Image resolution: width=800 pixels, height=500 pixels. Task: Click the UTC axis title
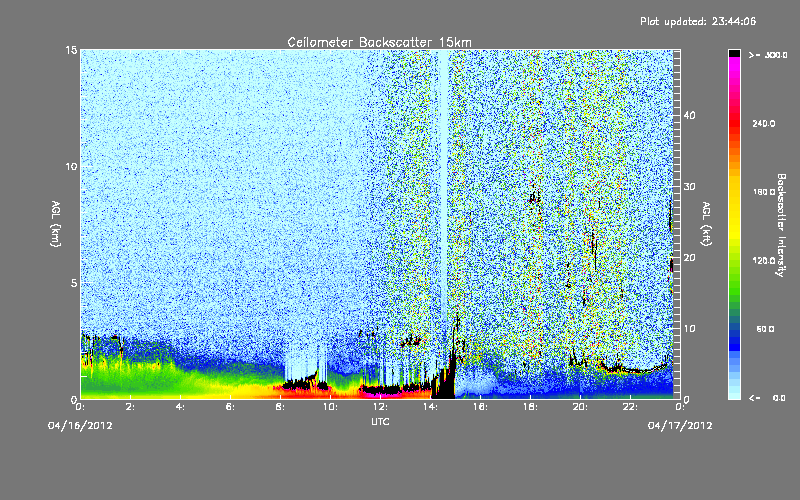click(x=380, y=421)
